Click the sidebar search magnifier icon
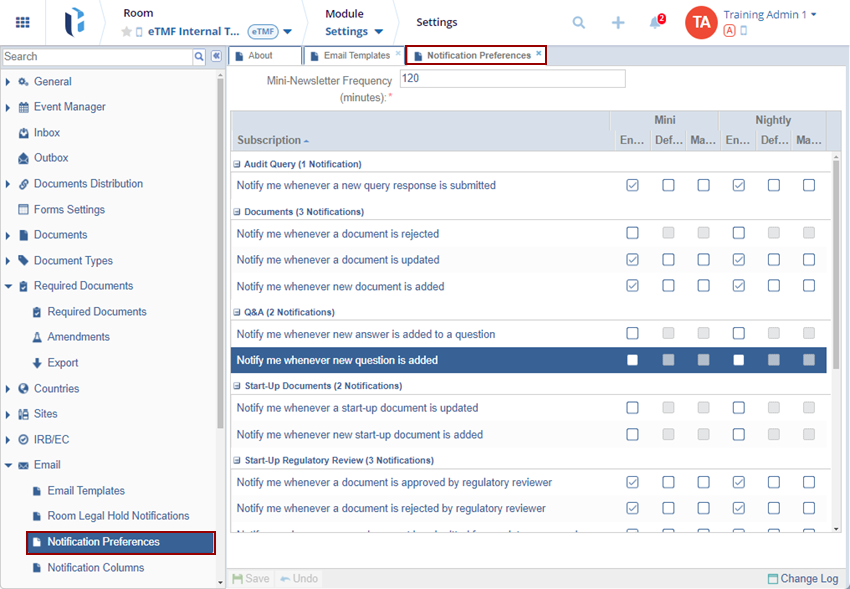Viewport: 850px width, 589px height. [200, 57]
